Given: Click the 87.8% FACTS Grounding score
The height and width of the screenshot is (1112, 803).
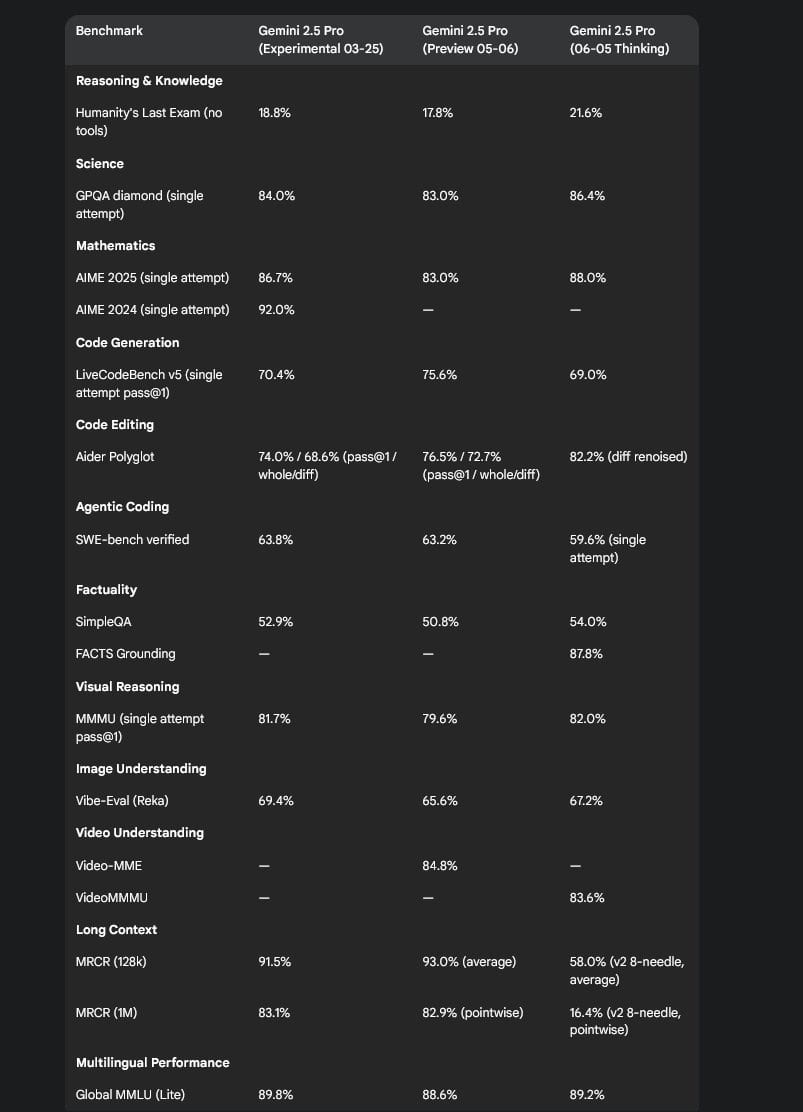Looking at the screenshot, I should click(586, 654).
